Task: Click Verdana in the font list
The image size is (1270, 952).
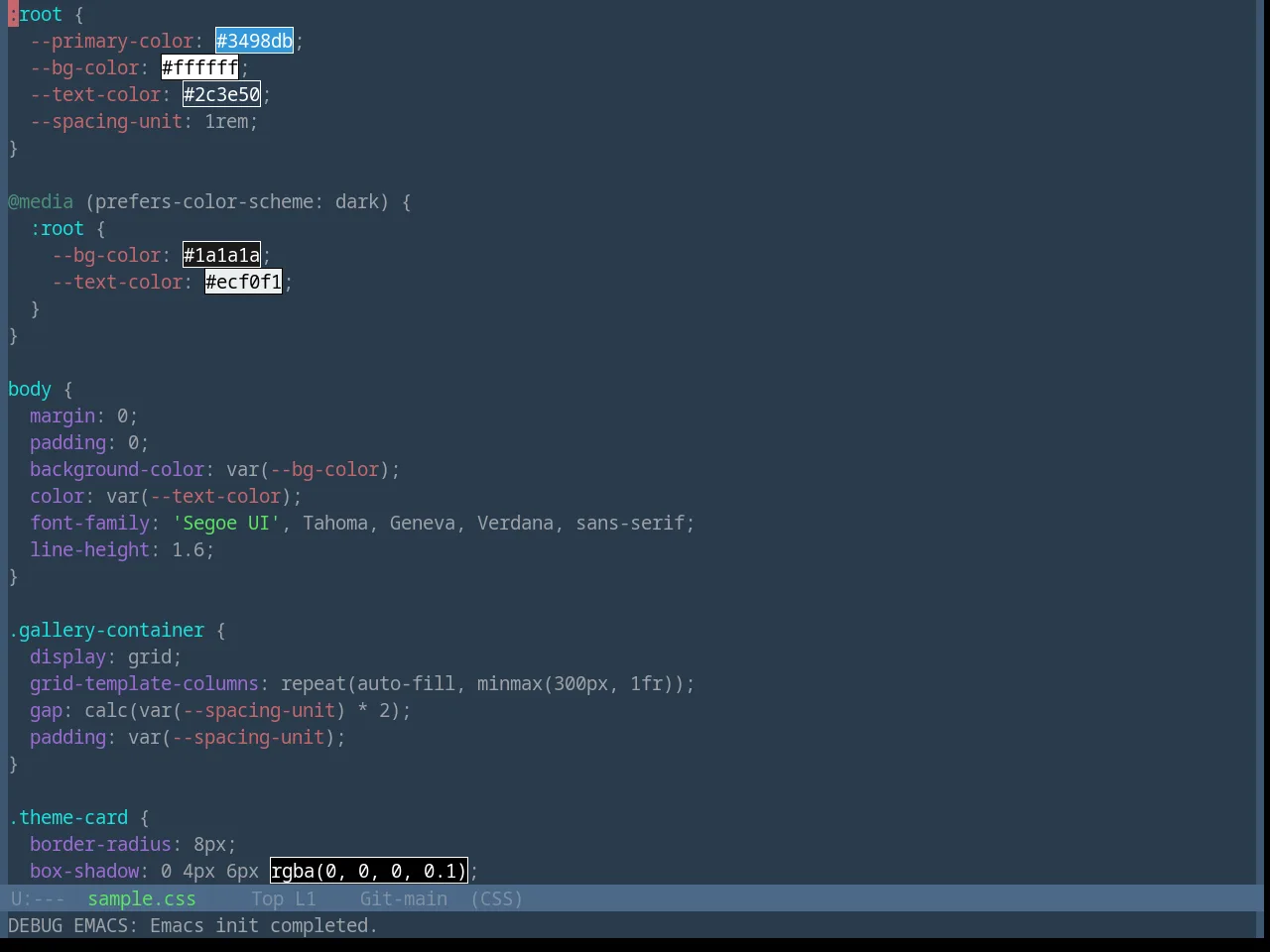Action: click(x=515, y=523)
